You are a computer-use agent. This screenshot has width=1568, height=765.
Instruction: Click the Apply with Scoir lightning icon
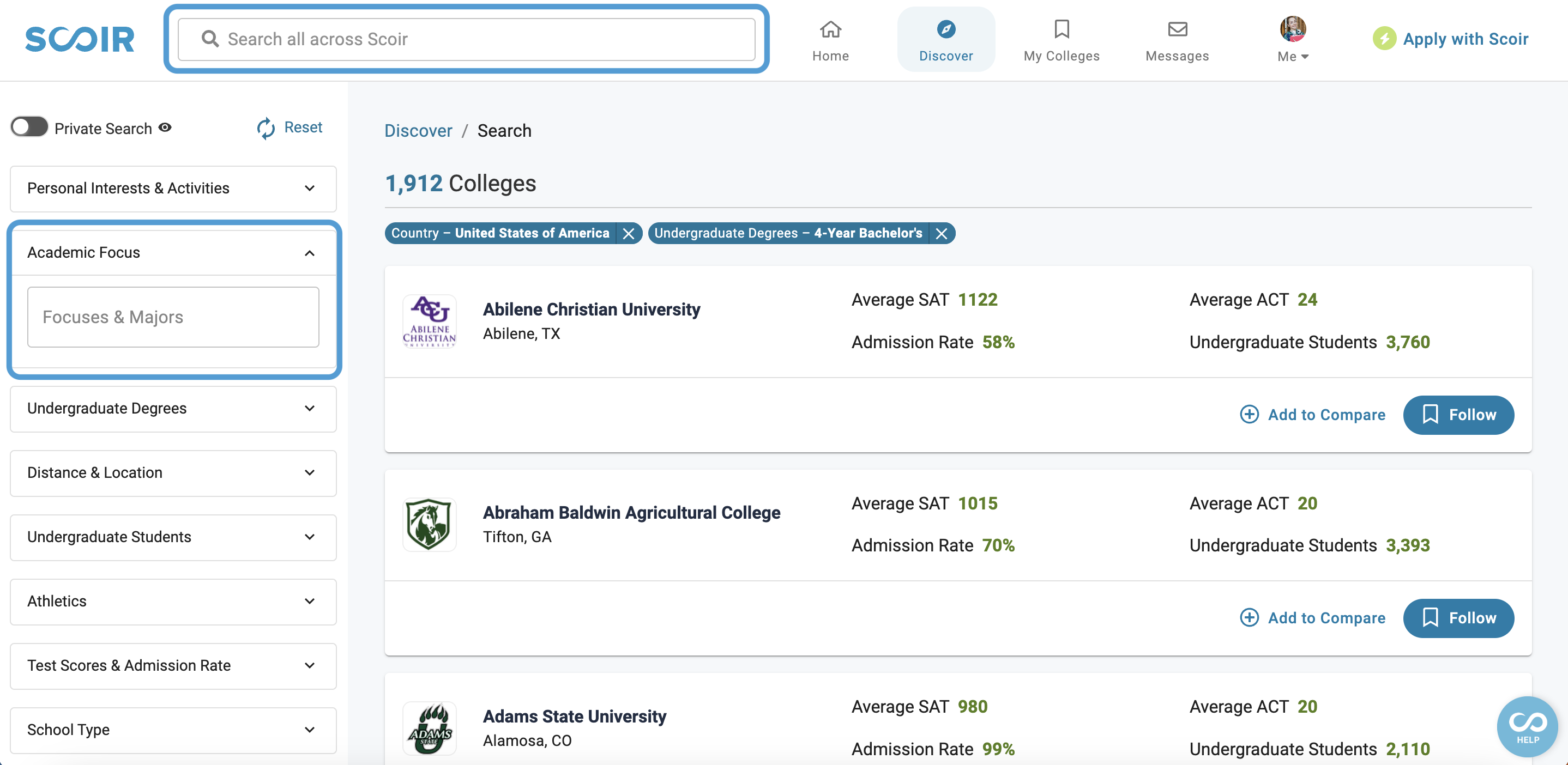[1384, 39]
